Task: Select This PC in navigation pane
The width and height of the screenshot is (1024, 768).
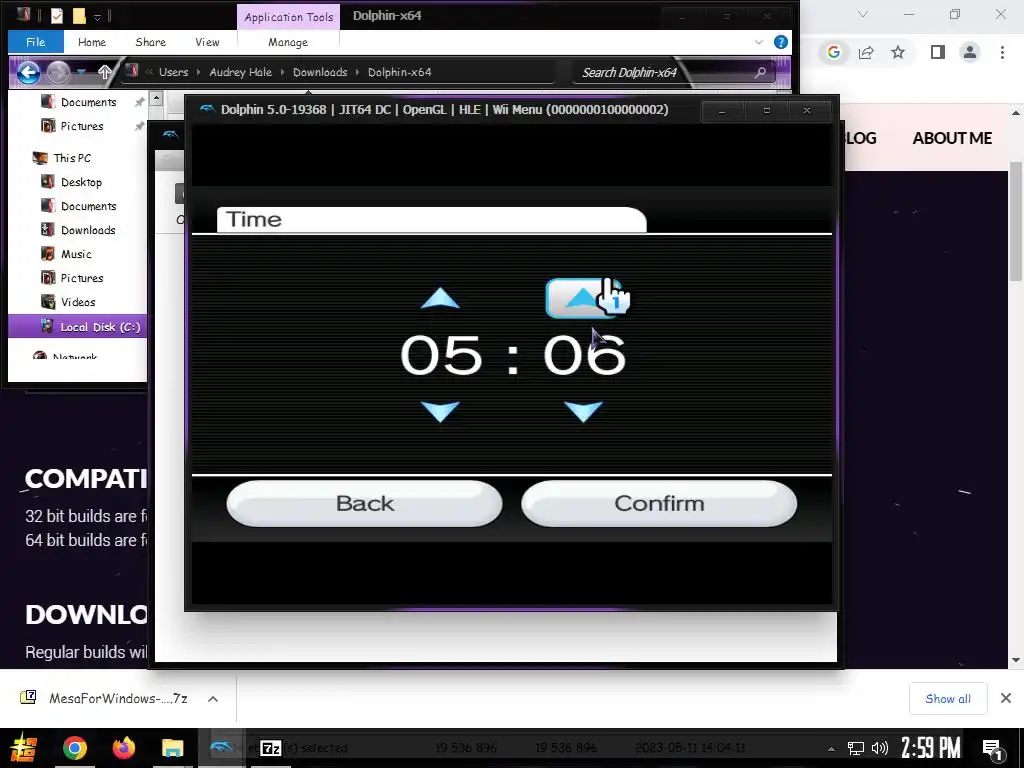Action: click(x=72, y=158)
